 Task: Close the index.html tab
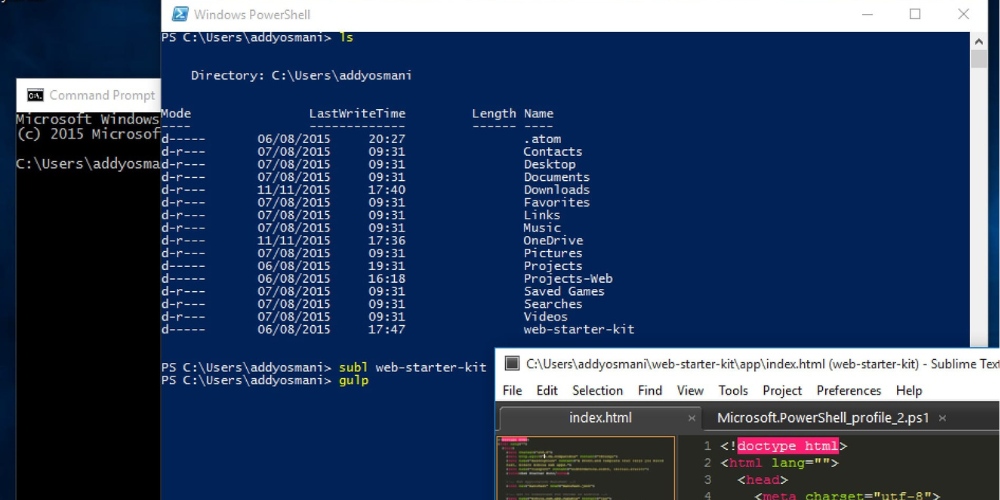(690, 418)
